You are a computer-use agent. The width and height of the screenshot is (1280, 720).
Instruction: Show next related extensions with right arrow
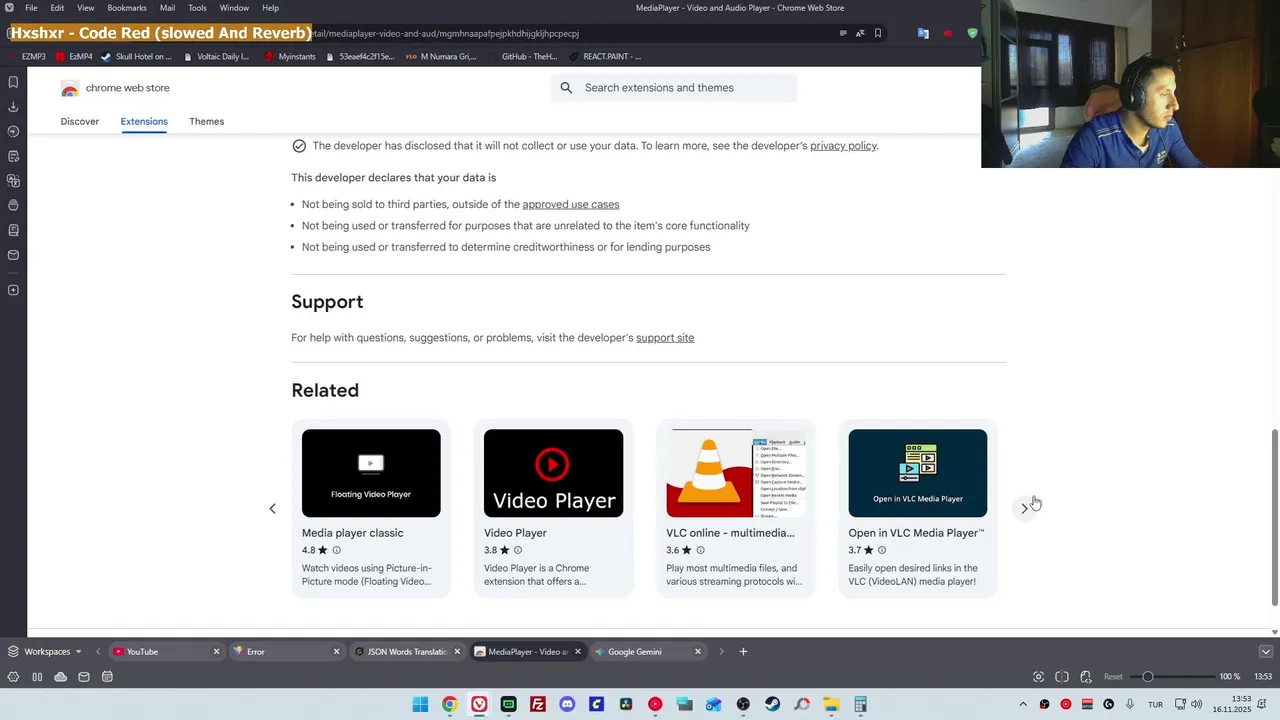[x=1024, y=508]
